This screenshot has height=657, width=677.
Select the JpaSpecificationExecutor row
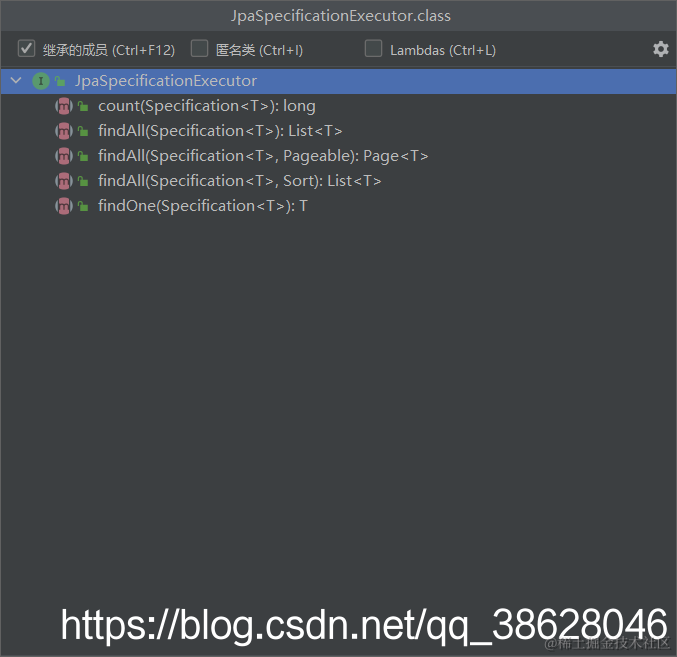(x=338, y=81)
